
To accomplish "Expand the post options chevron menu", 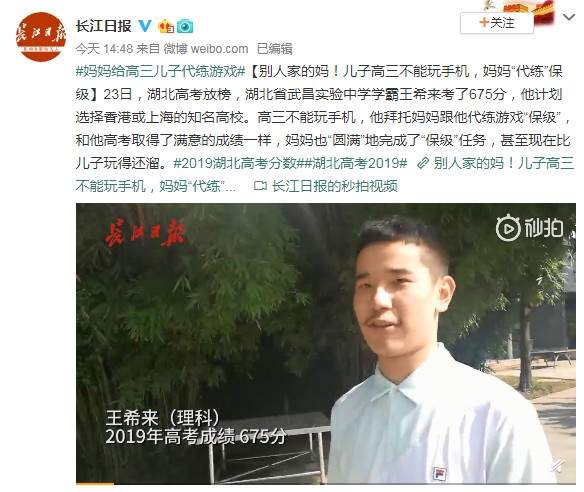I will tap(568, 18).
